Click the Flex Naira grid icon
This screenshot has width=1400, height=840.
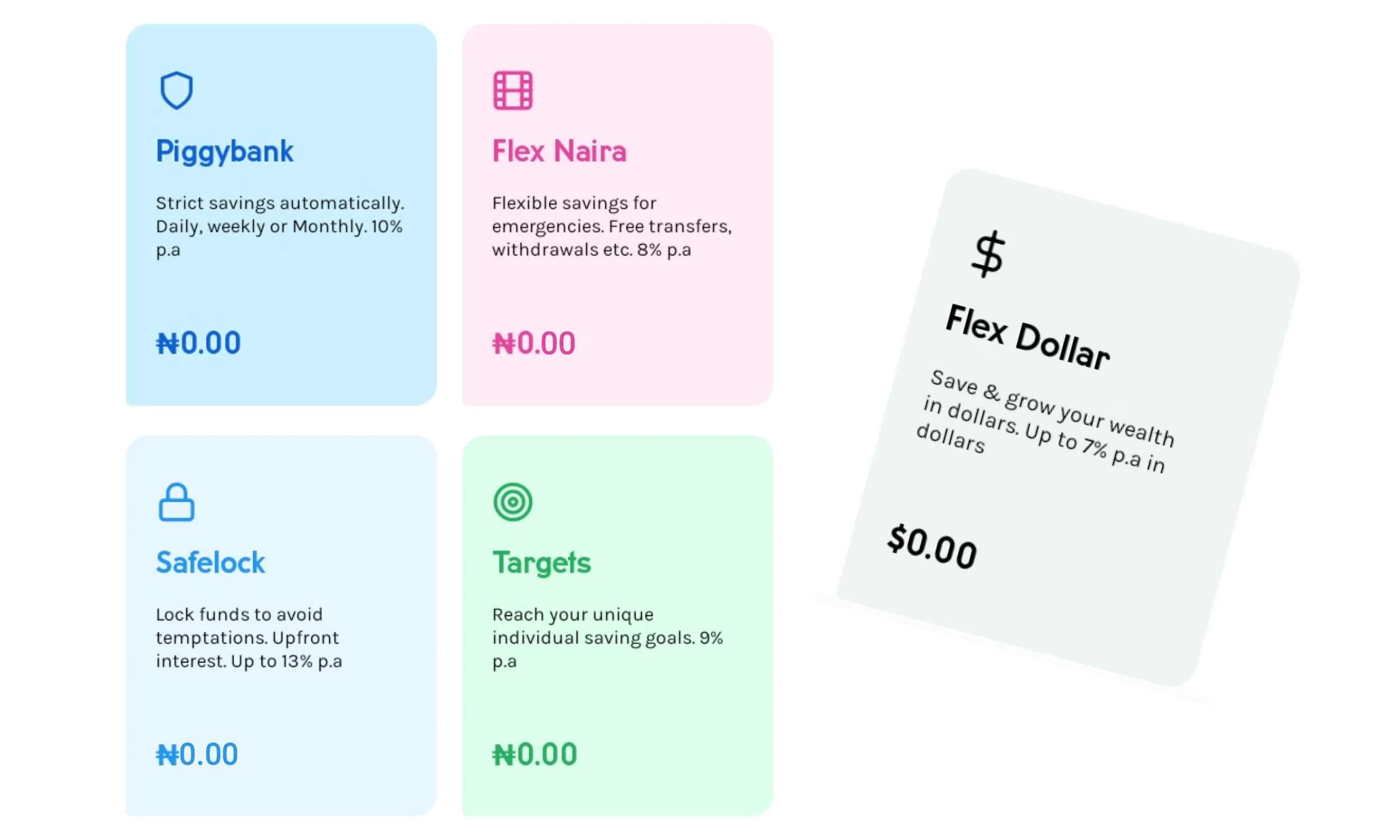[x=513, y=91]
